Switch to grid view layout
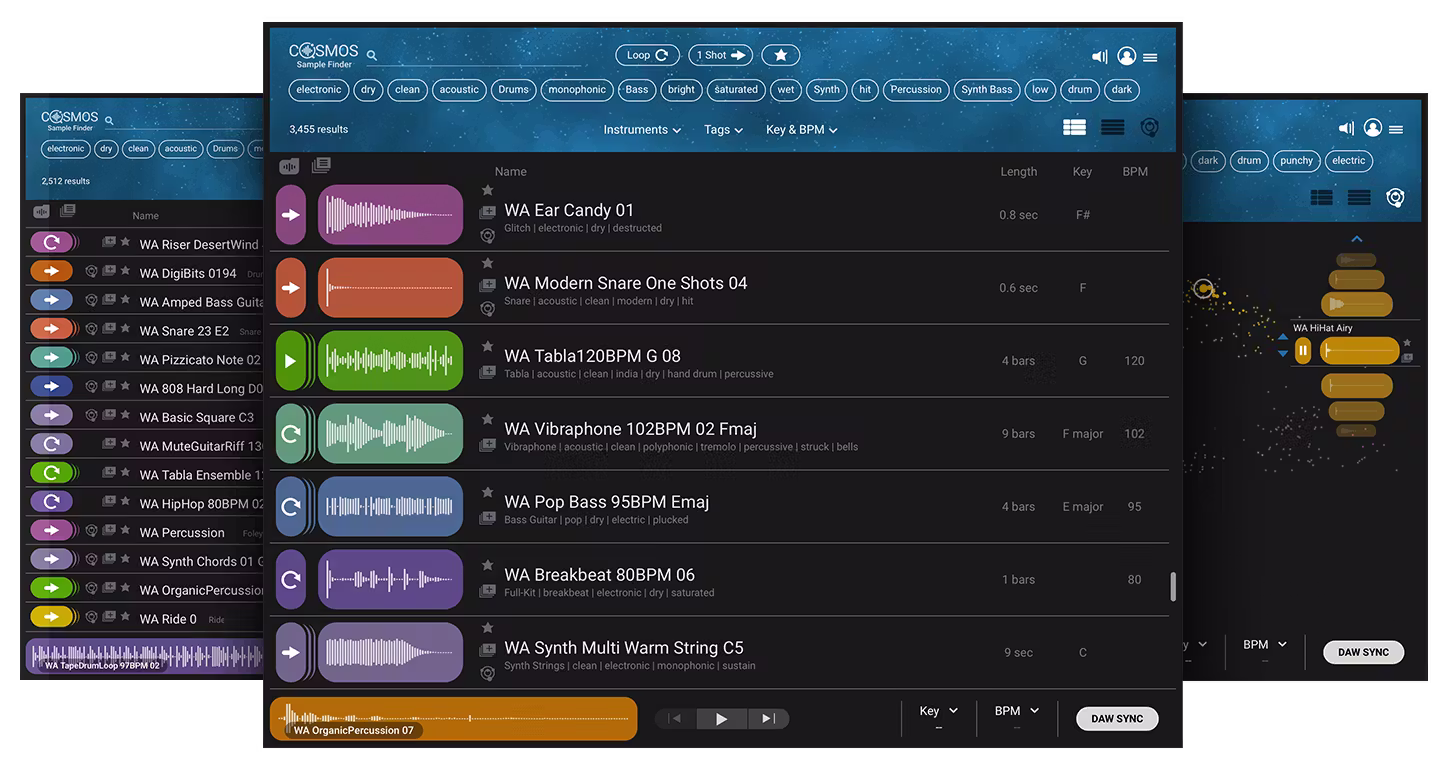 coord(1074,127)
